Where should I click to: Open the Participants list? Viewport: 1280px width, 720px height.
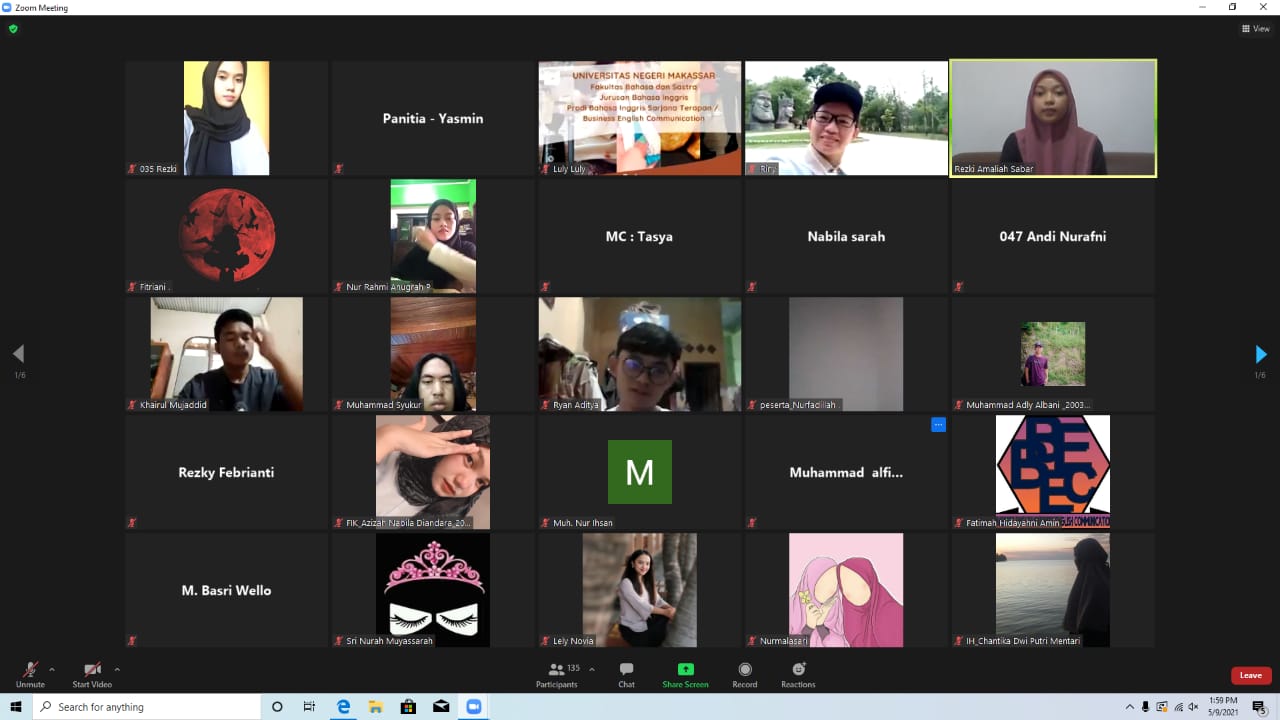pyautogui.click(x=557, y=674)
